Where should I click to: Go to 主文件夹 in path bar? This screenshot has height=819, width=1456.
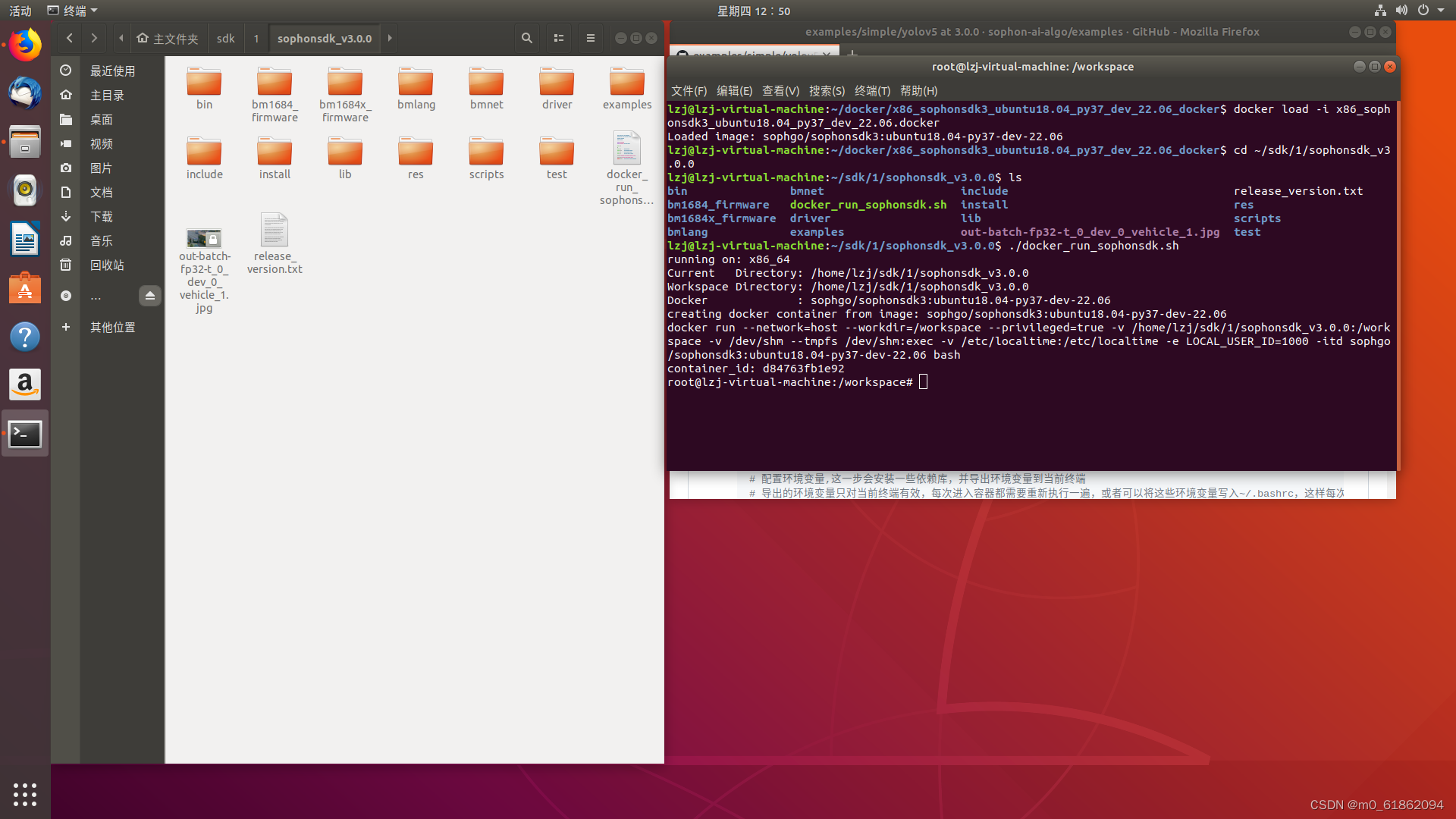pos(168,38)
